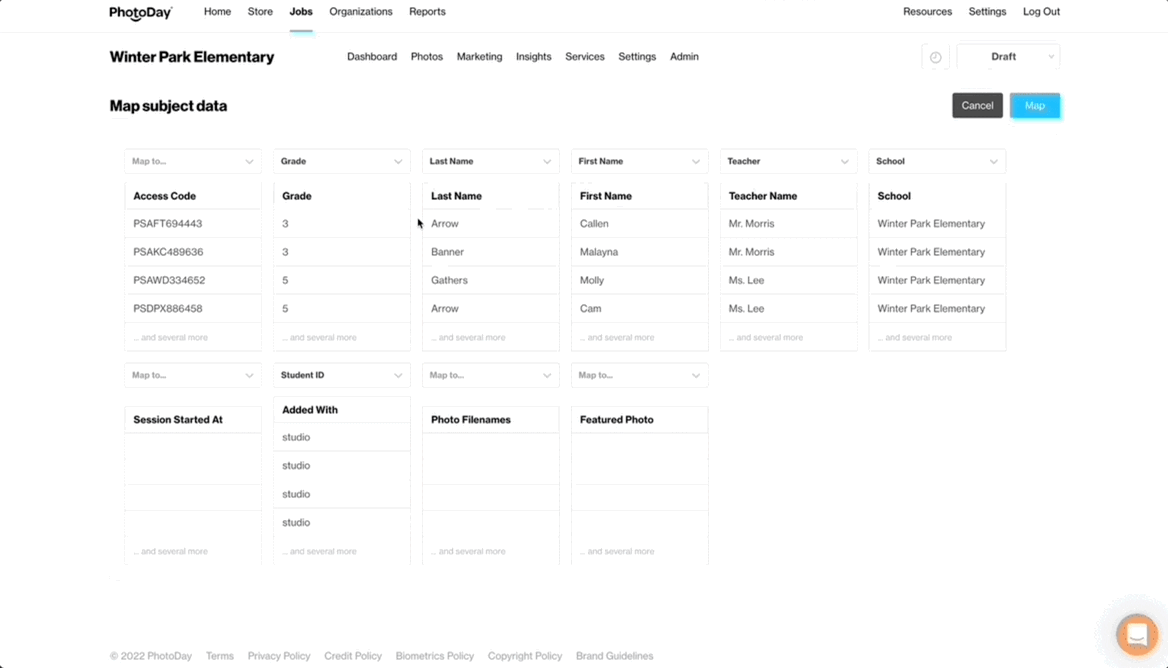This screenshot has width=1168, height=668.
Task: Open the Marketing tab
Action: 479,57
